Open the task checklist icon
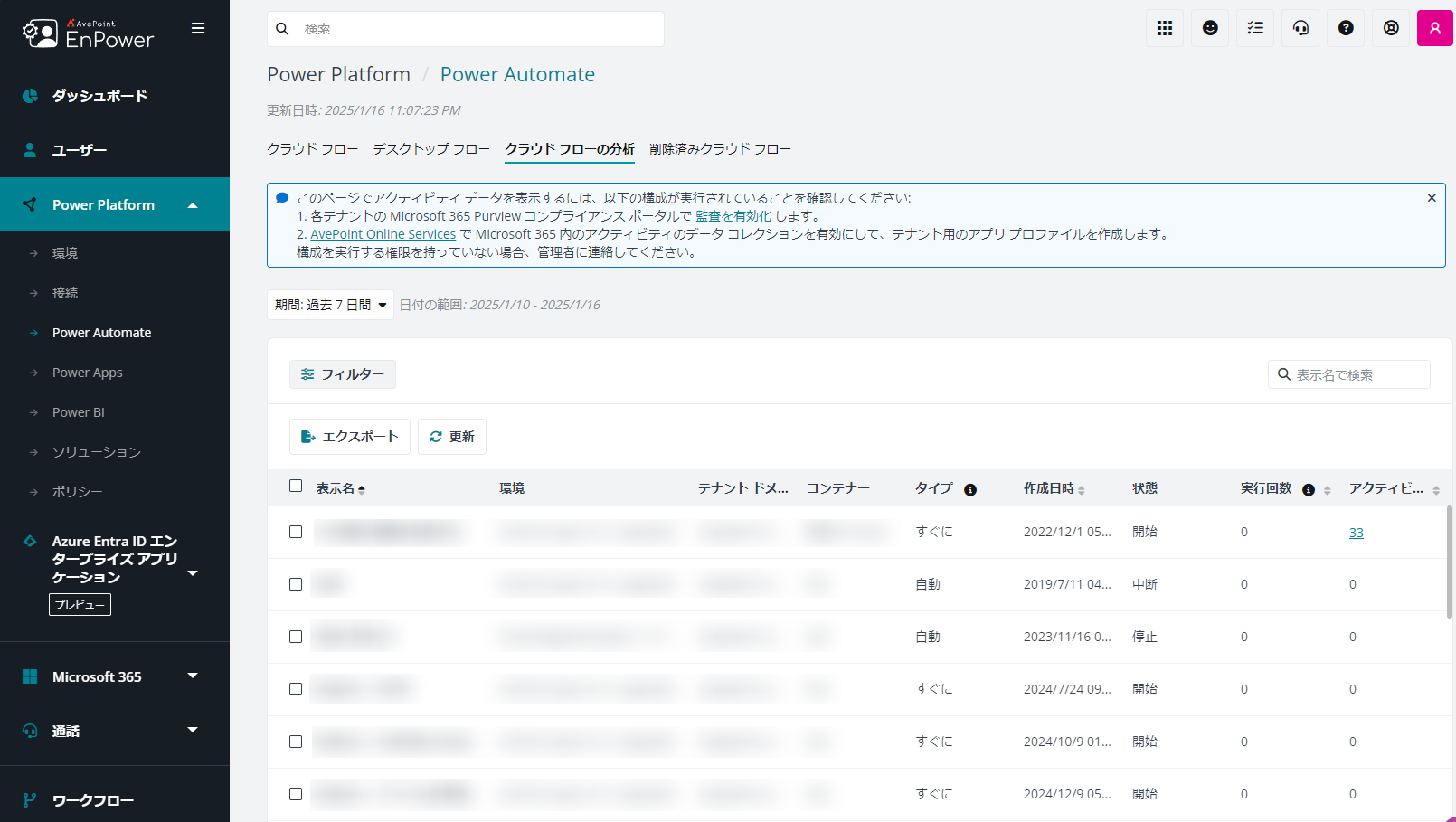 [x=1255, y=28]
